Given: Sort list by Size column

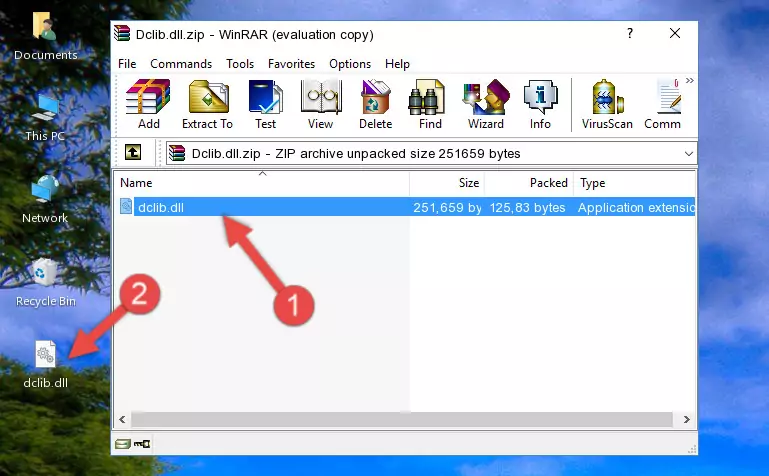Looking at the screenshot, I should tap(447, 183).
